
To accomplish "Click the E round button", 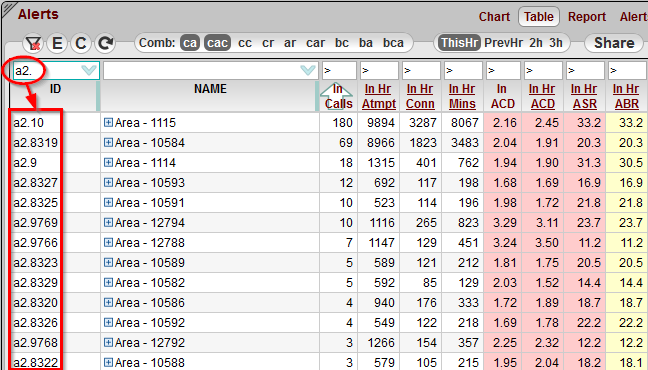I will (57, 43).
